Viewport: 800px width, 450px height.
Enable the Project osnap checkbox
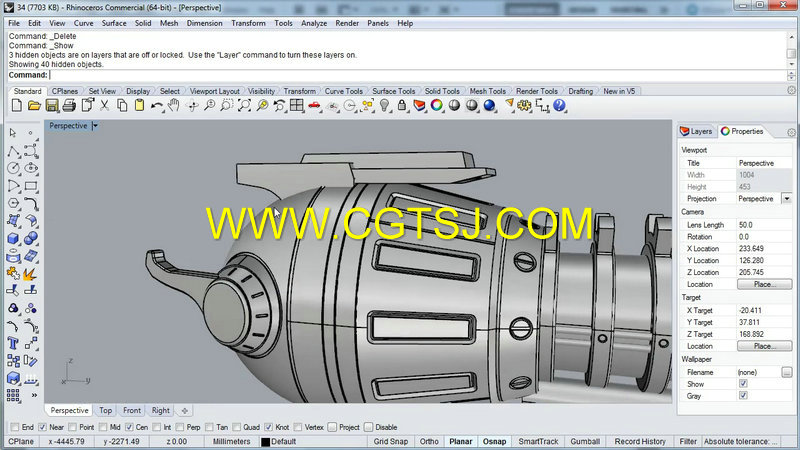(333, 427)
